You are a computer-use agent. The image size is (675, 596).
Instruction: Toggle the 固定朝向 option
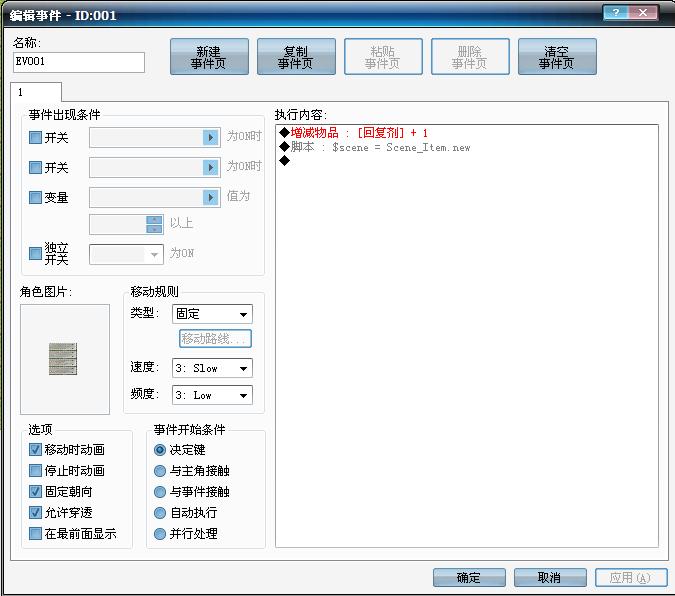[x=35, y=491]
